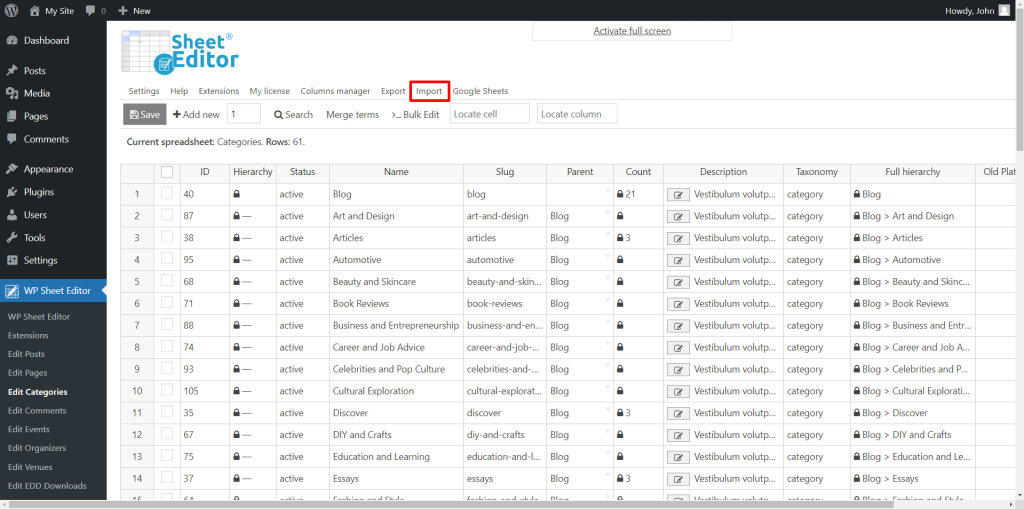Edit description for Discover row

click(x=678, y=413)
